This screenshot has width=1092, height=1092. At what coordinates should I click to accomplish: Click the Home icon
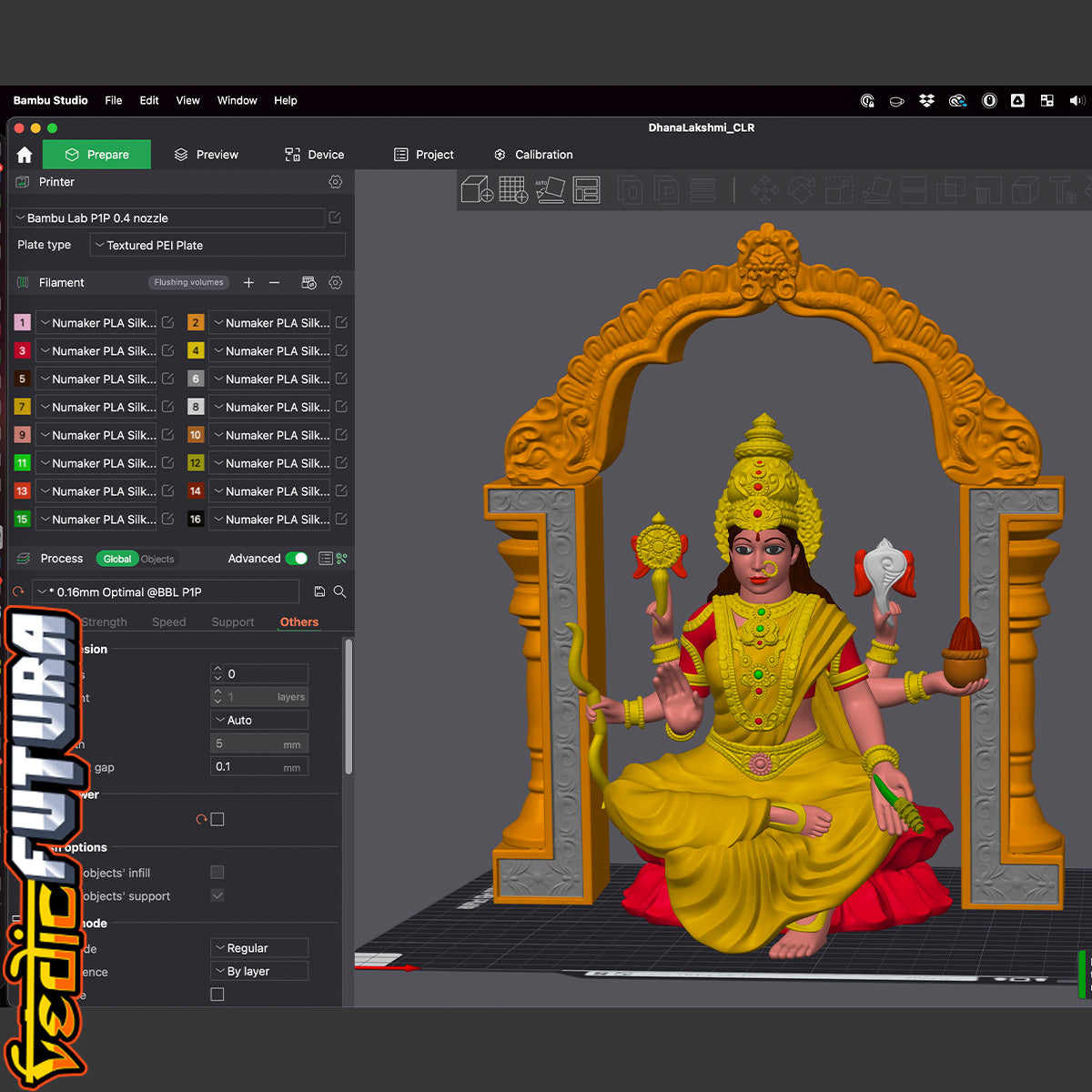25,155
